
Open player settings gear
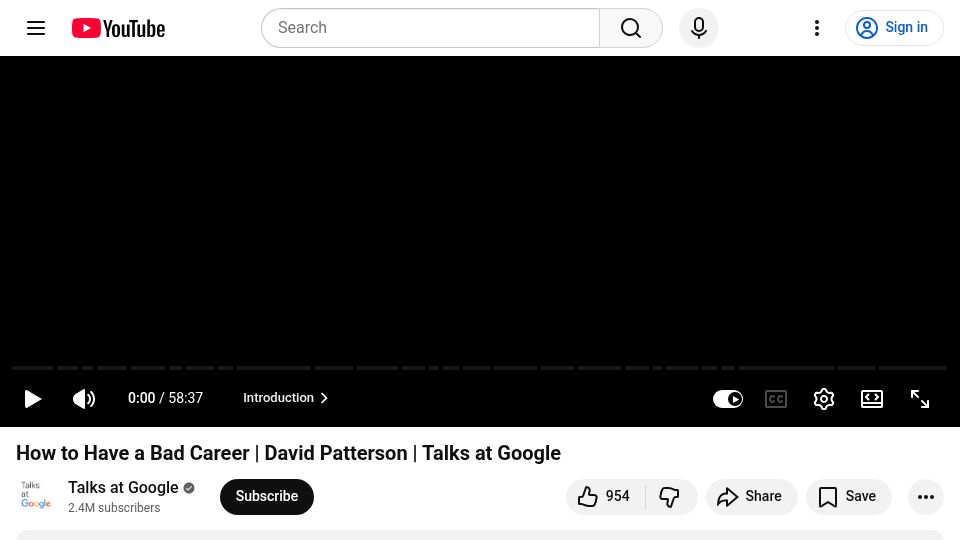pos(823,399)
